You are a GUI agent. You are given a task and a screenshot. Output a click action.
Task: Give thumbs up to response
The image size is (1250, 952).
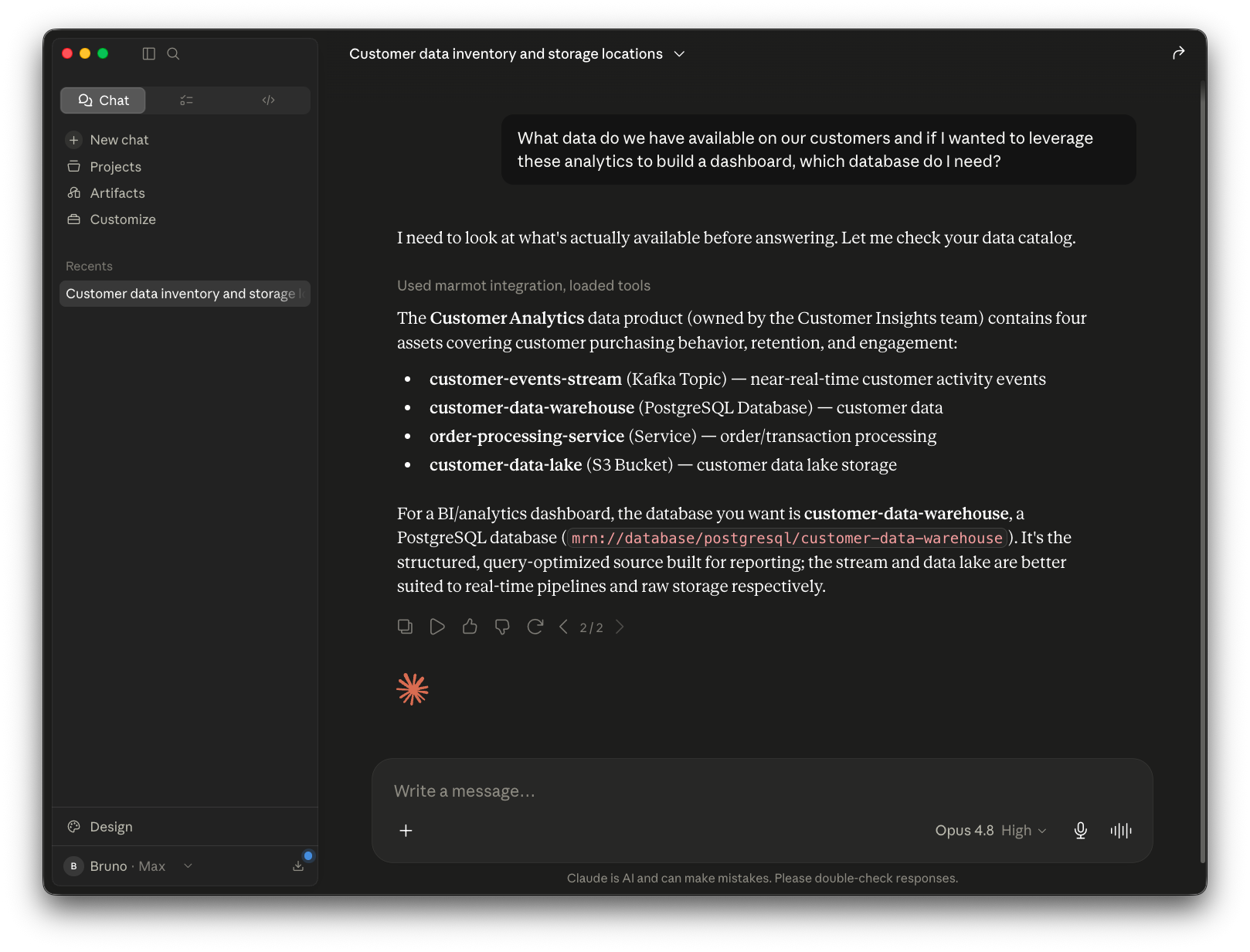click(x=470, y=627)
